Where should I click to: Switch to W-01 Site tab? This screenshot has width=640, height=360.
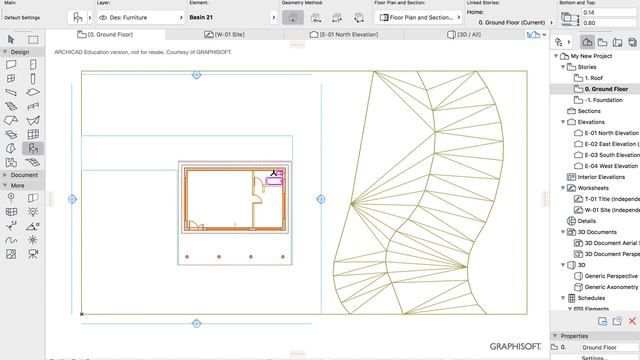pos(224,35)
